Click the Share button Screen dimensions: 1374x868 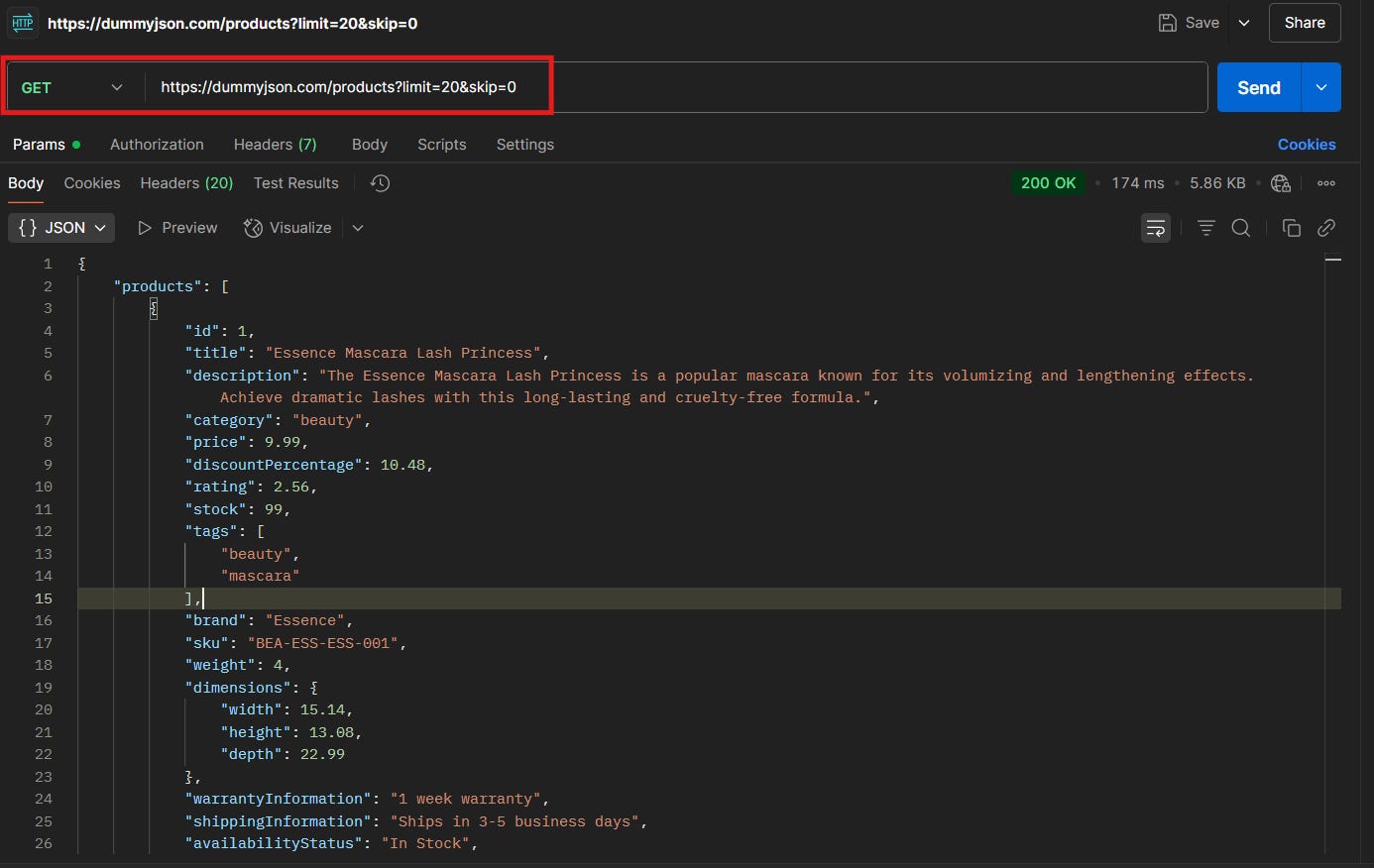click(x=1305, y=23)
